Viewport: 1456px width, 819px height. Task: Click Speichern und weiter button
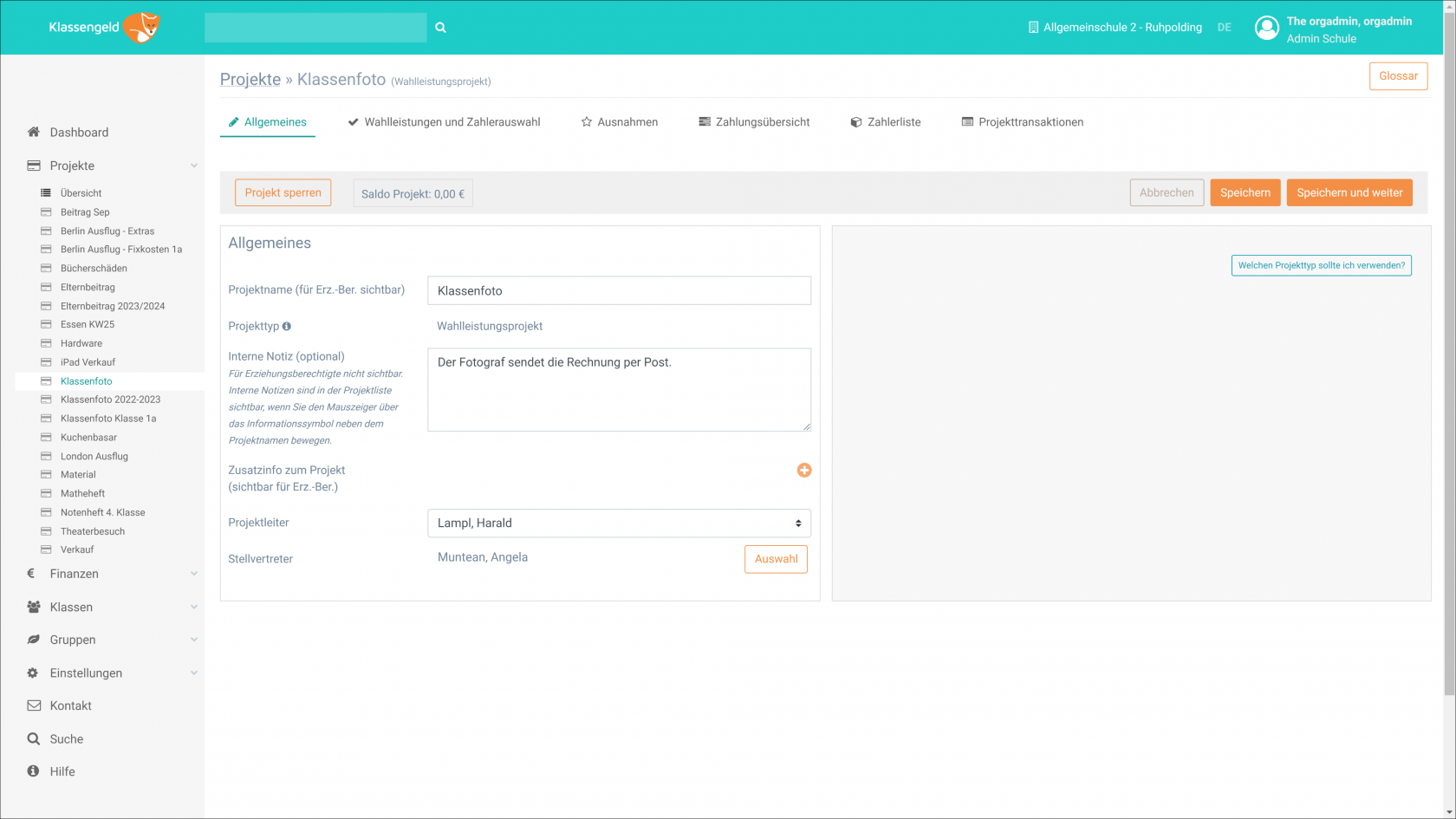pos(1349,192)
